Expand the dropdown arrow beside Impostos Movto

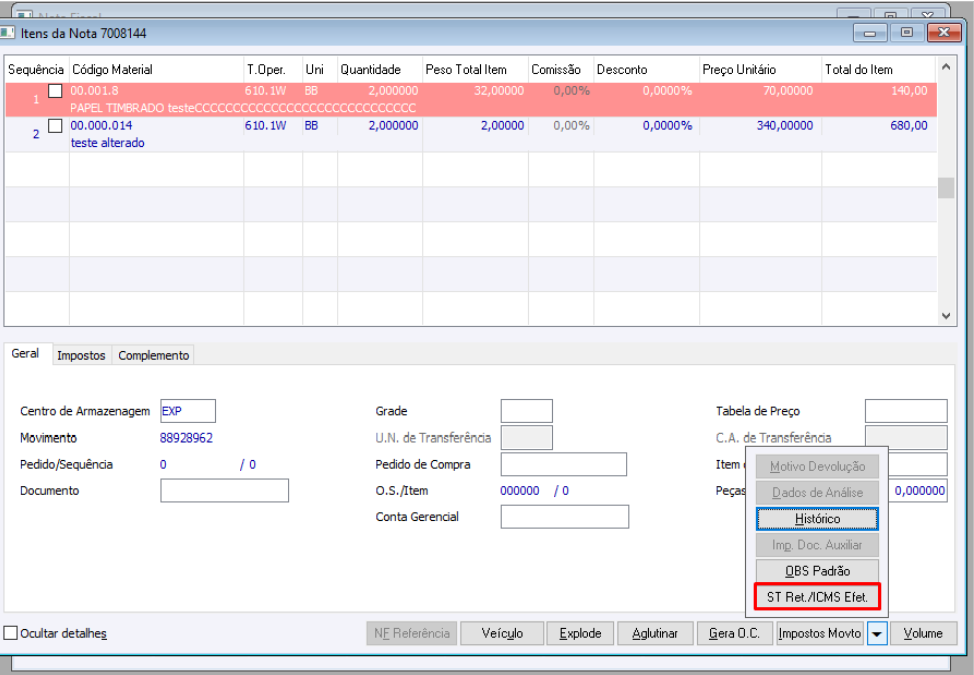pyautogui.click(x=876, y=634)
